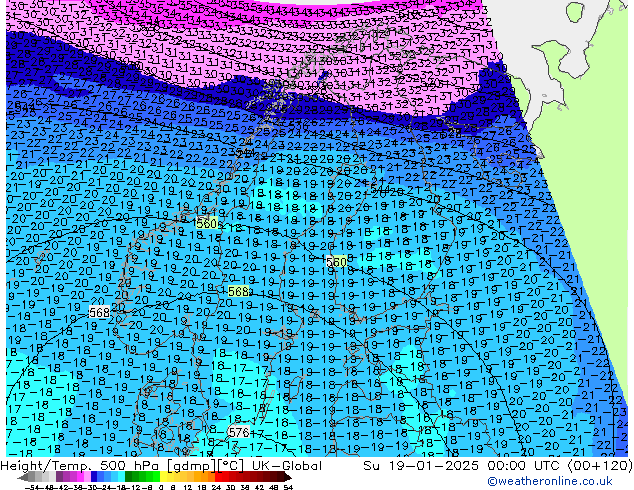Click the magenta -36 legend swatch

80,476
